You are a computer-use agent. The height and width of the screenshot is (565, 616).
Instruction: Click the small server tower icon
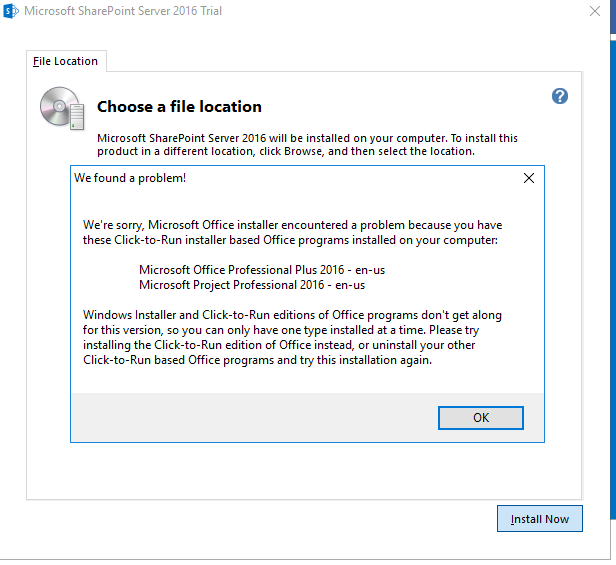[77, 117]
